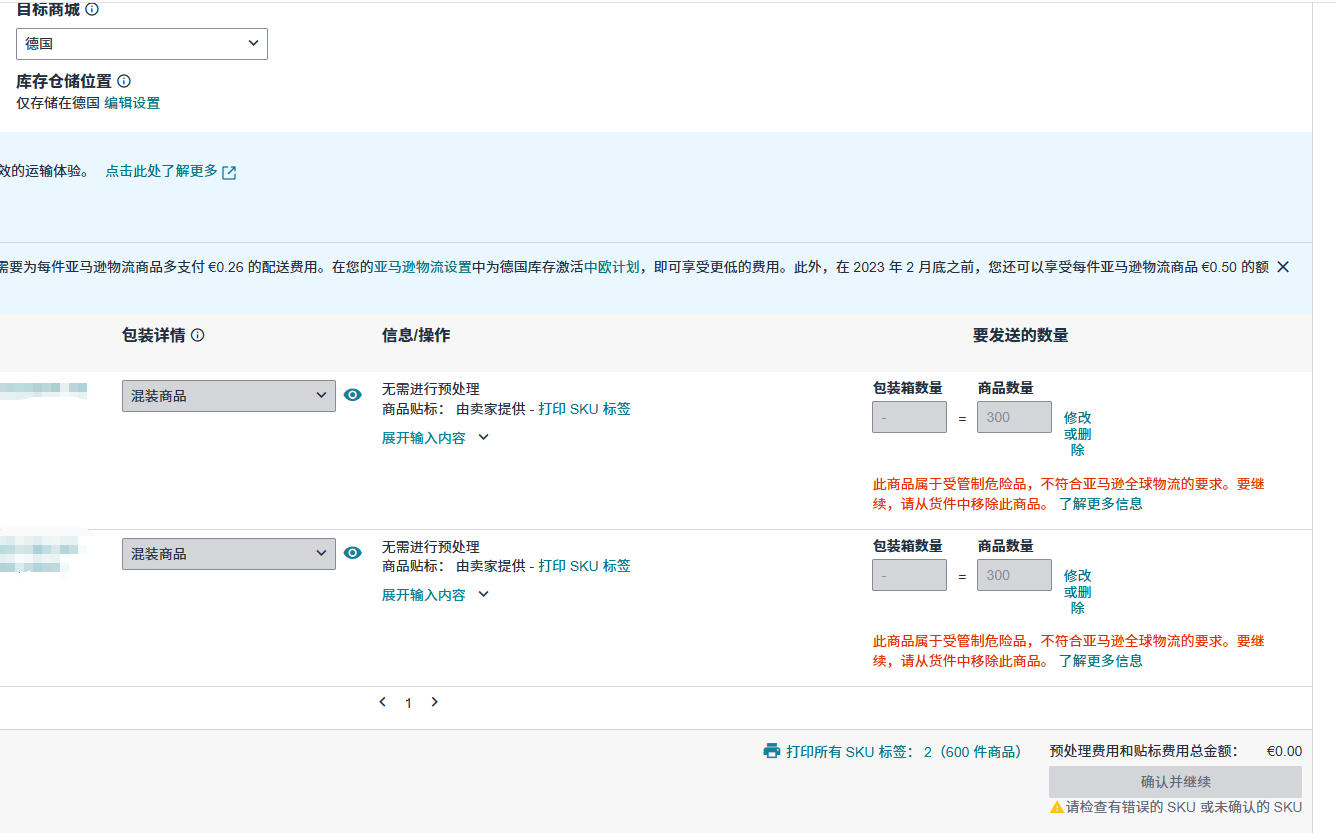The image size is (1336, 833).
Task: Click 修改或删除 for the second product
Action: point(1077,591)
